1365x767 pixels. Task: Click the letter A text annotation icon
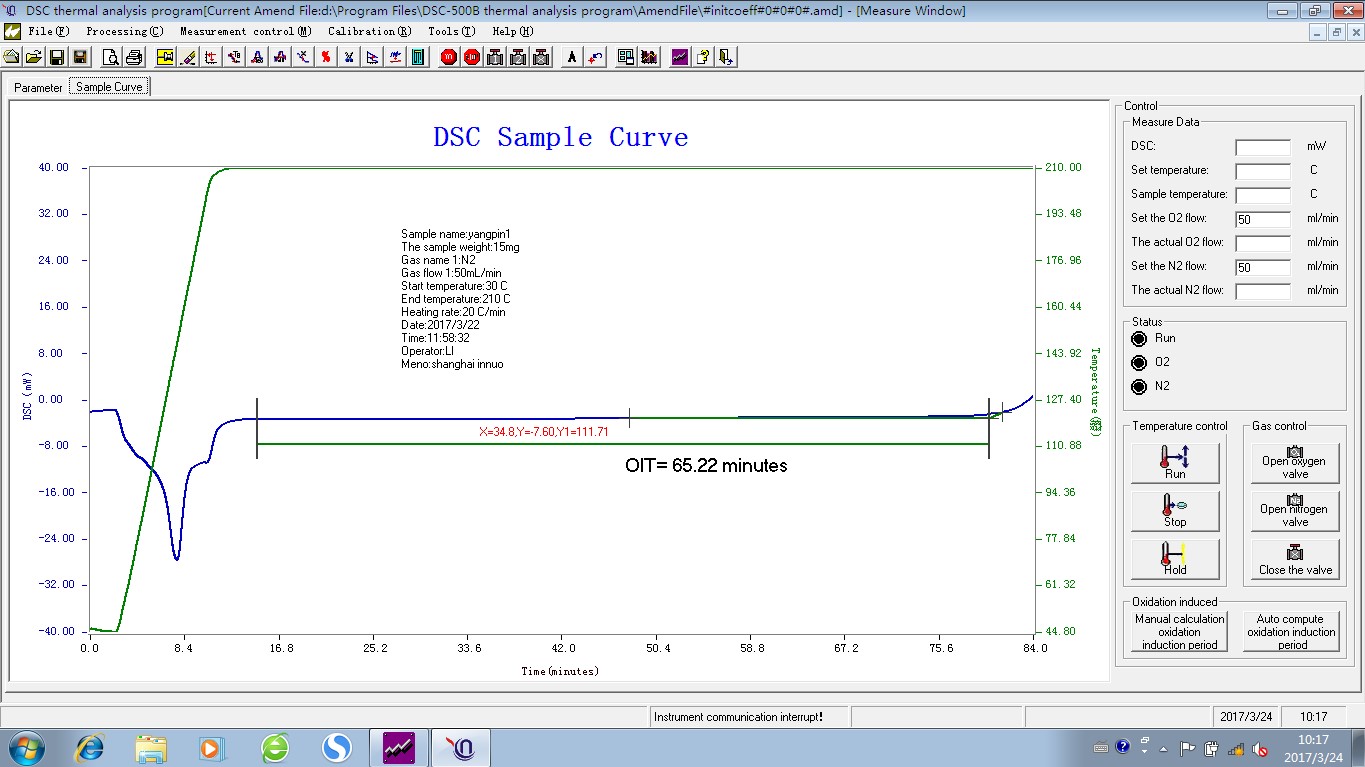(x=572, y=57)
